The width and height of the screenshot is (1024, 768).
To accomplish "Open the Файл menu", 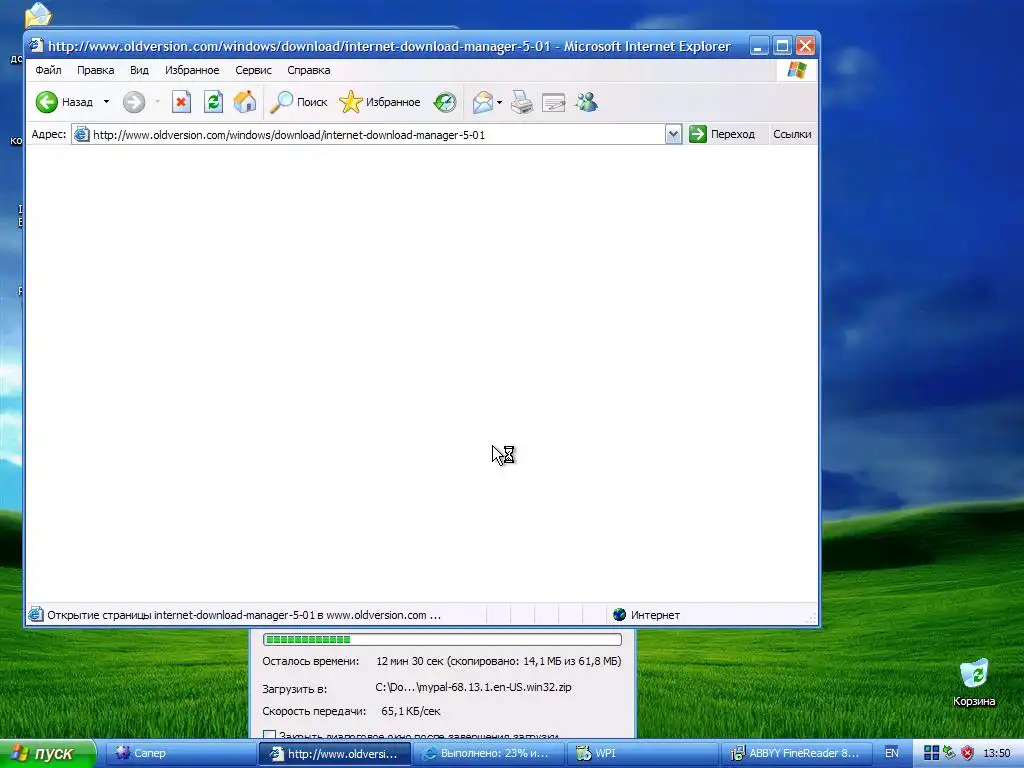I will coord(48,70).
